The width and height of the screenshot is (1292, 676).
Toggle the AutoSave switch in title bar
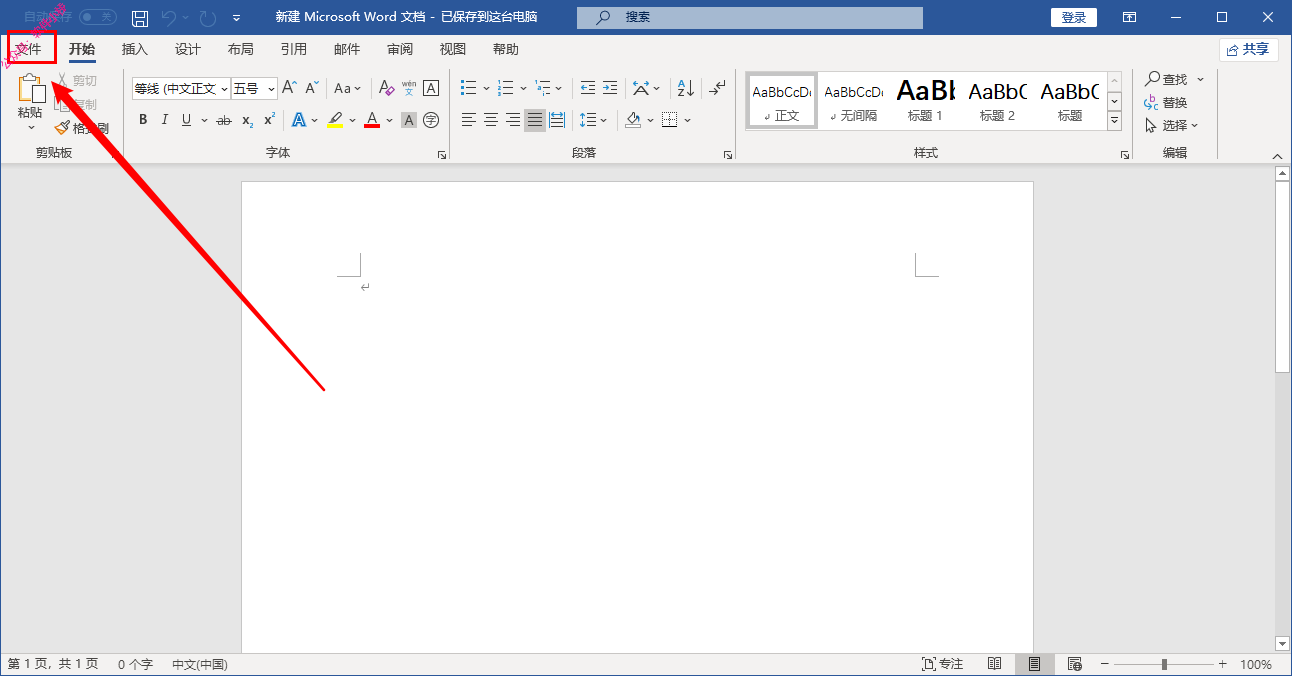click(x=97, y=18)
